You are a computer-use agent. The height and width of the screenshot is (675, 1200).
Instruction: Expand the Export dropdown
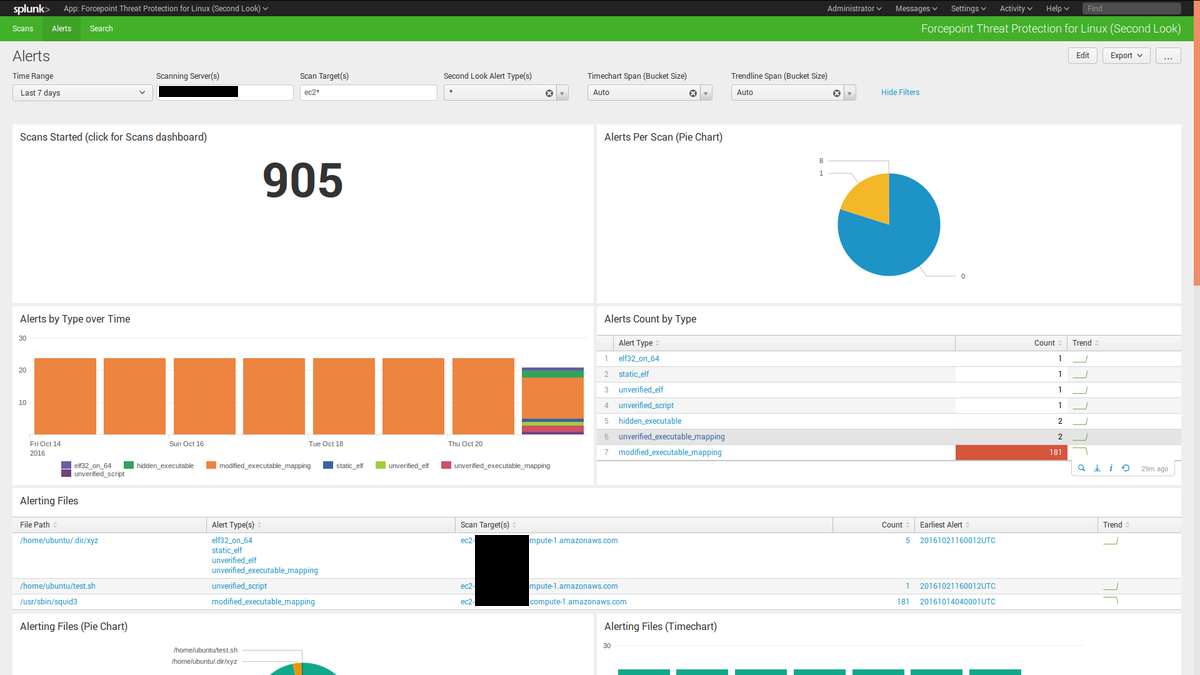click(1126, 55)
